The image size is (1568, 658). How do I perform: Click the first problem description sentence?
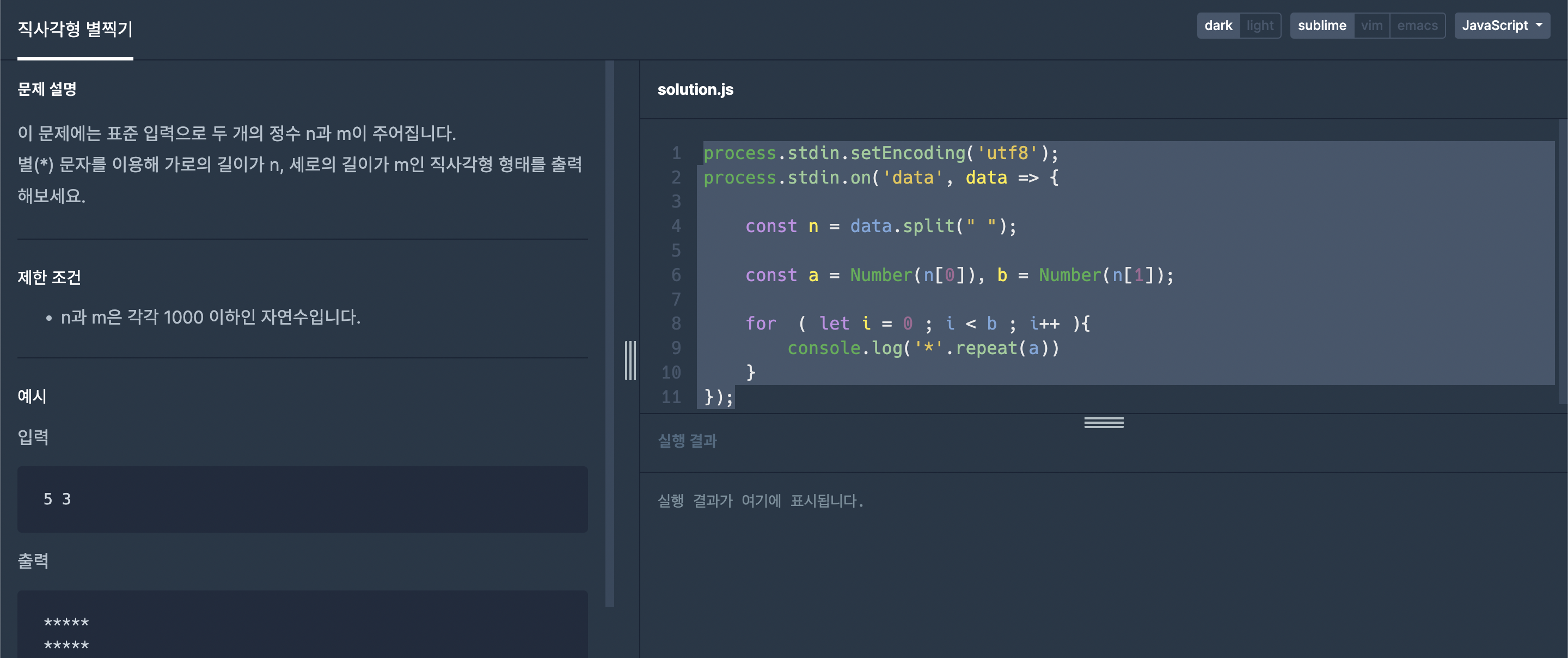pos(237,133)
